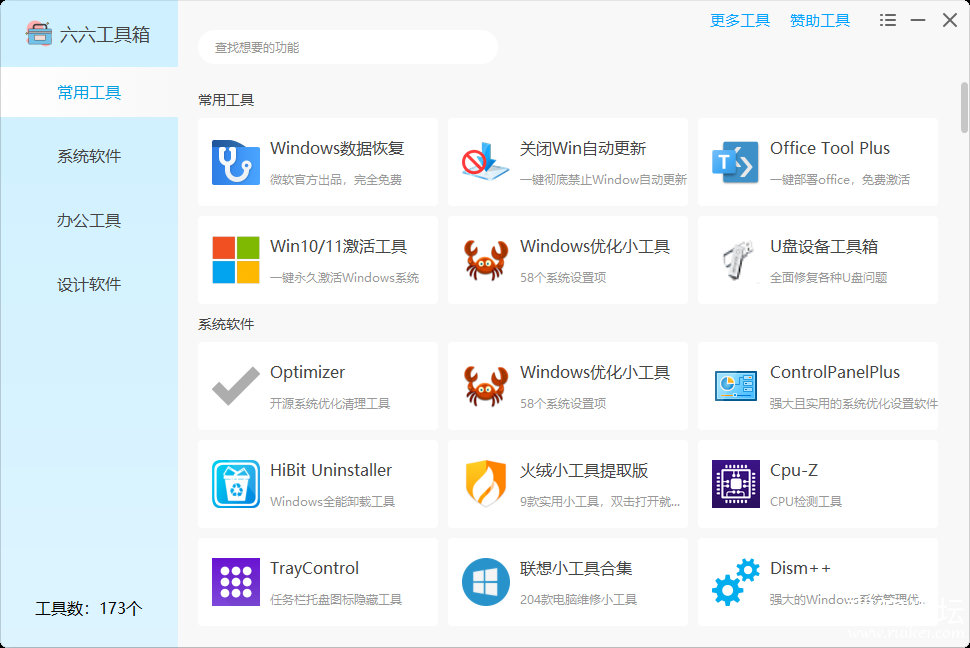Image resolution: width=970 pixels, height=648 pixels.
Task: Click the 204款电脑维修小工具 description
Action: tap(578, 600)
